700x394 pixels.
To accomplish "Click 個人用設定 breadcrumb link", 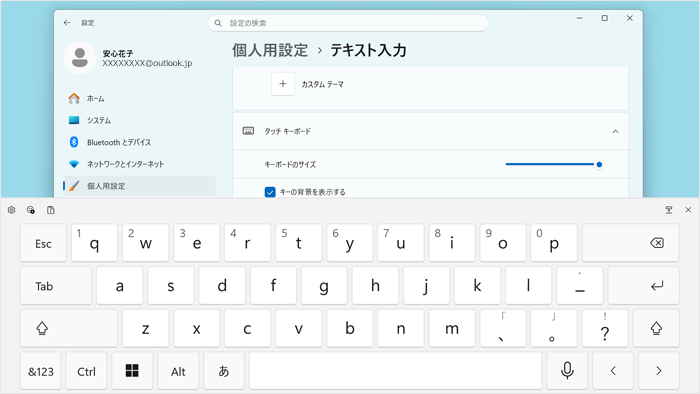I will tap(270, 50).
